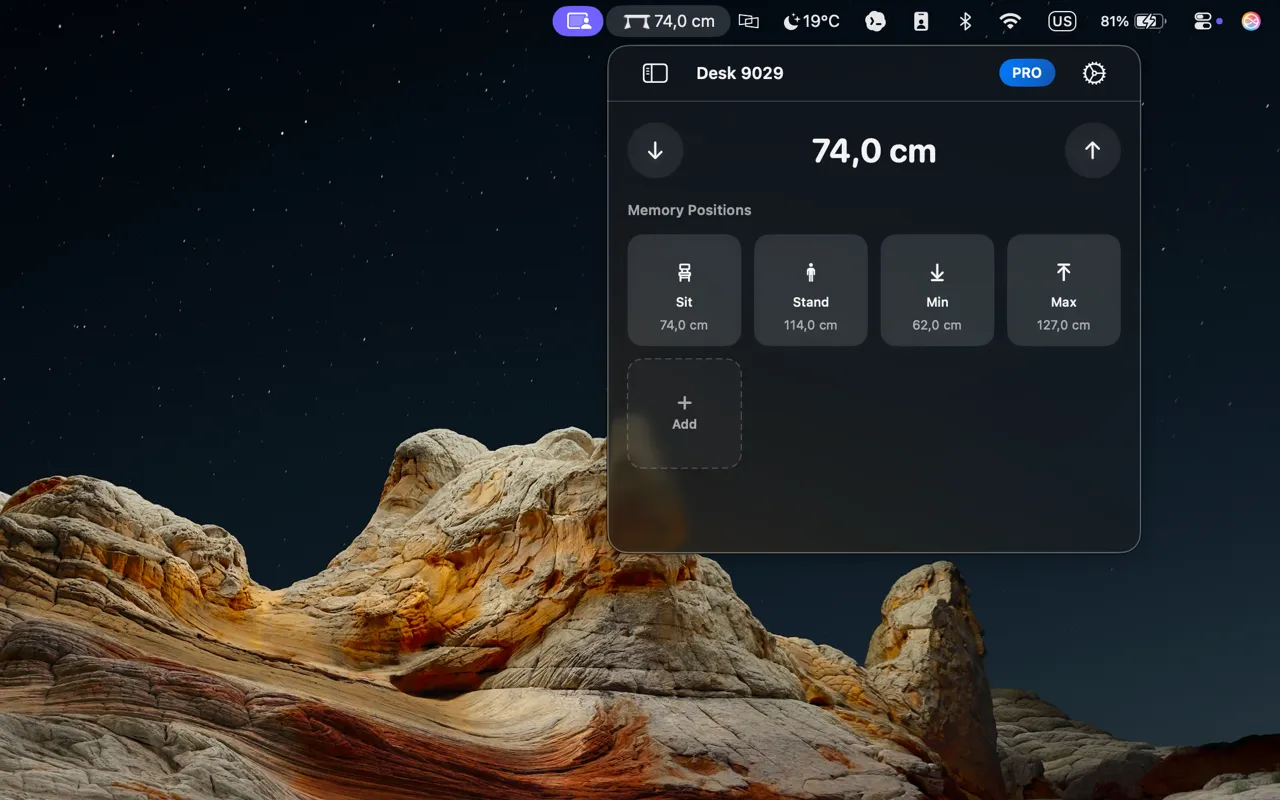Lower the desk with the down arrow

[655, 150]
